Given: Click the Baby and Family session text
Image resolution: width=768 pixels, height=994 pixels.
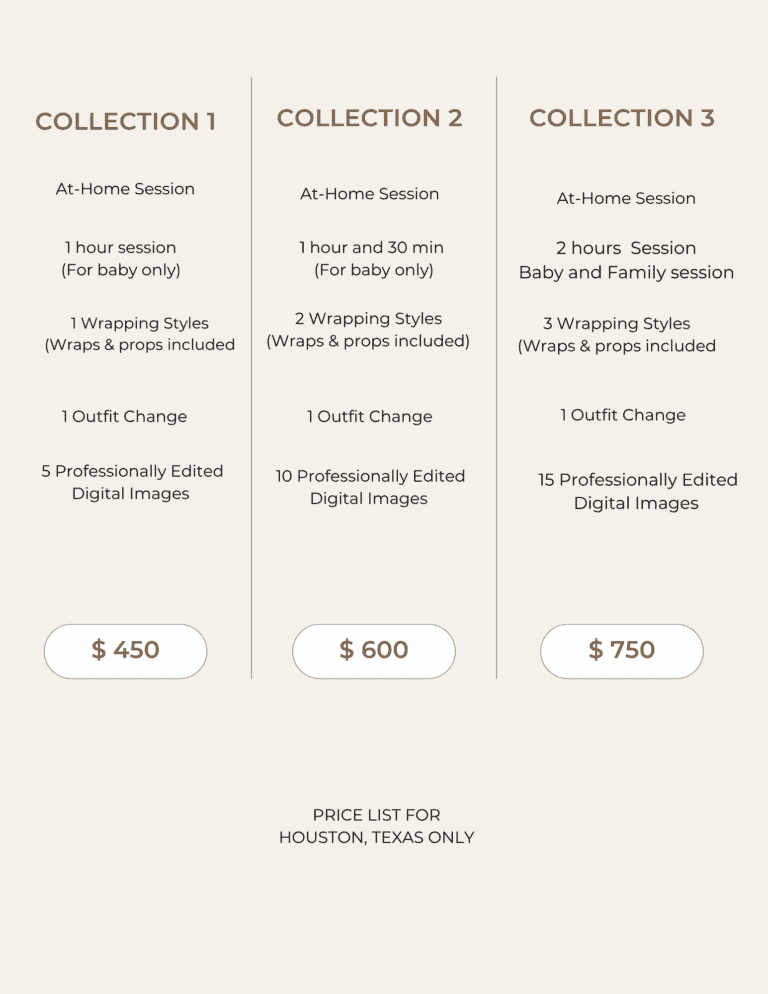Looking at the screenshot, I should coord(626,272).
